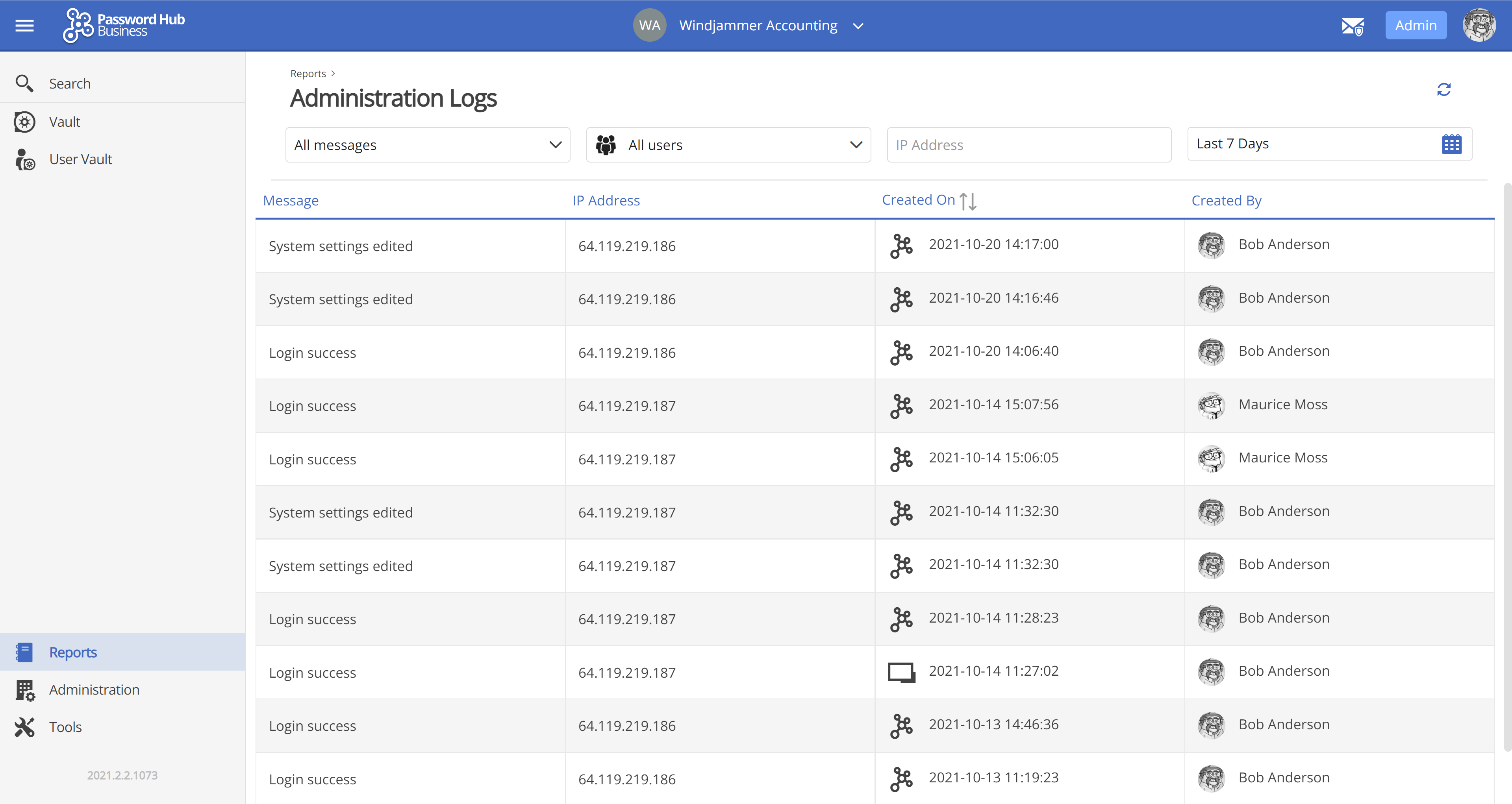
Task: Click Maurice Moss name in 15:06:05 row
Action: coord(1282,457)
